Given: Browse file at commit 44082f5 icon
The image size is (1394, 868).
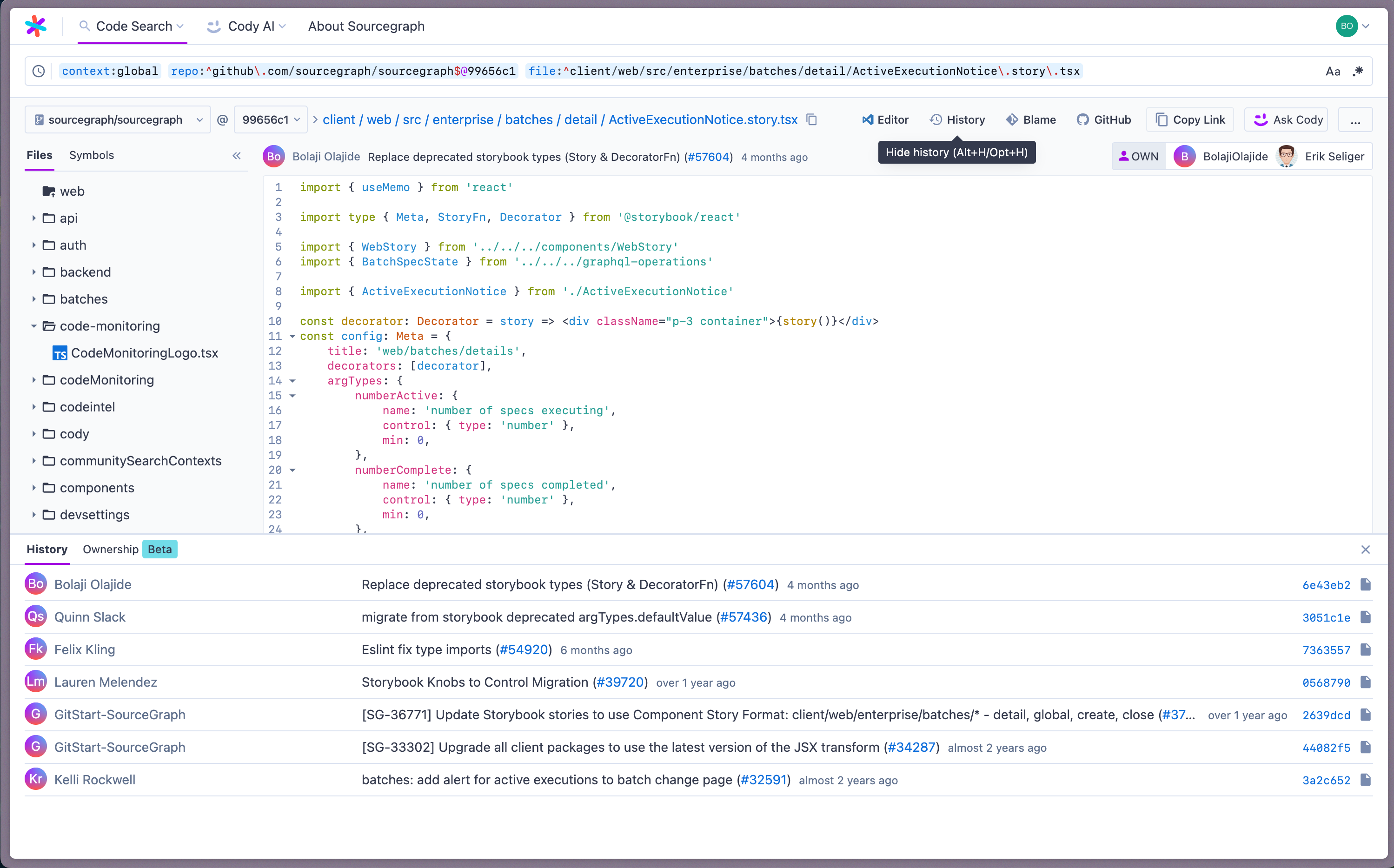Looking at the screenshot, I should pos(1366,748).
